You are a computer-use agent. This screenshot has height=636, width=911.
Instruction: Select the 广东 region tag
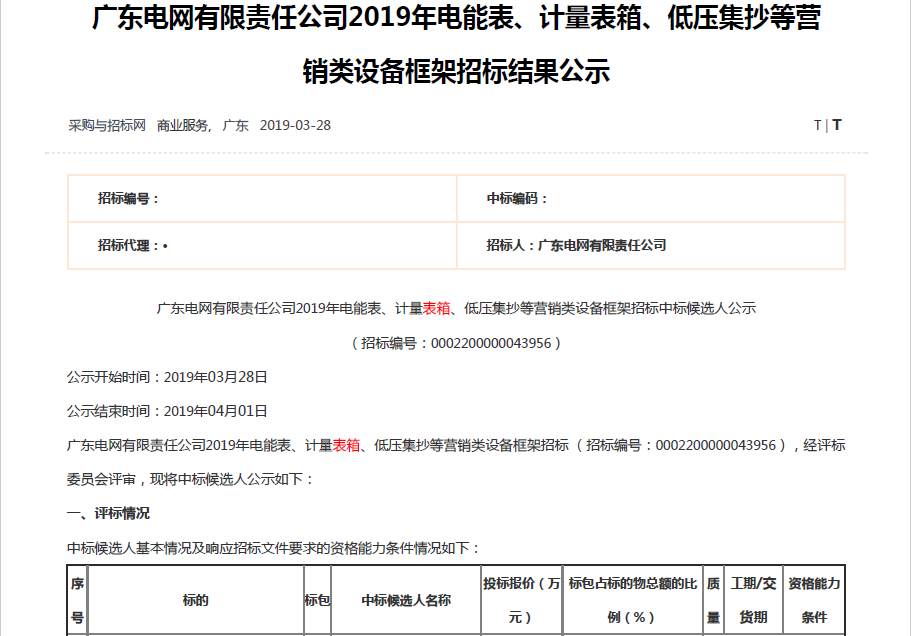pos(235,125)
